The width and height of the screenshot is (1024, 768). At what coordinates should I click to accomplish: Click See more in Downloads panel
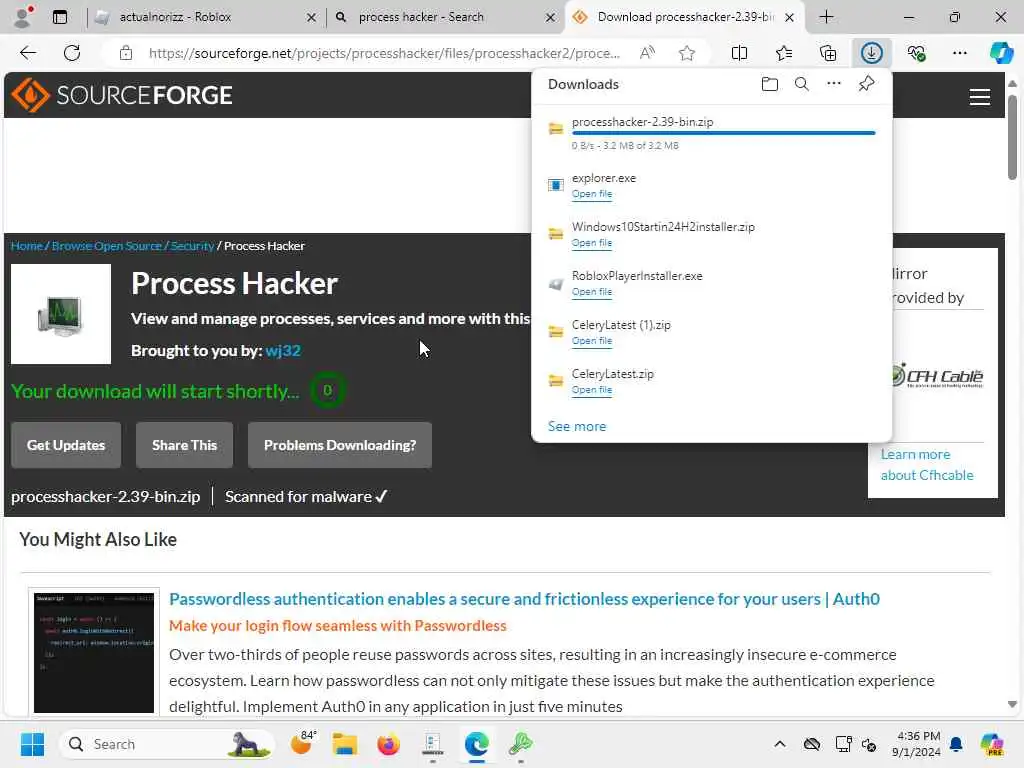pos(577,426)
